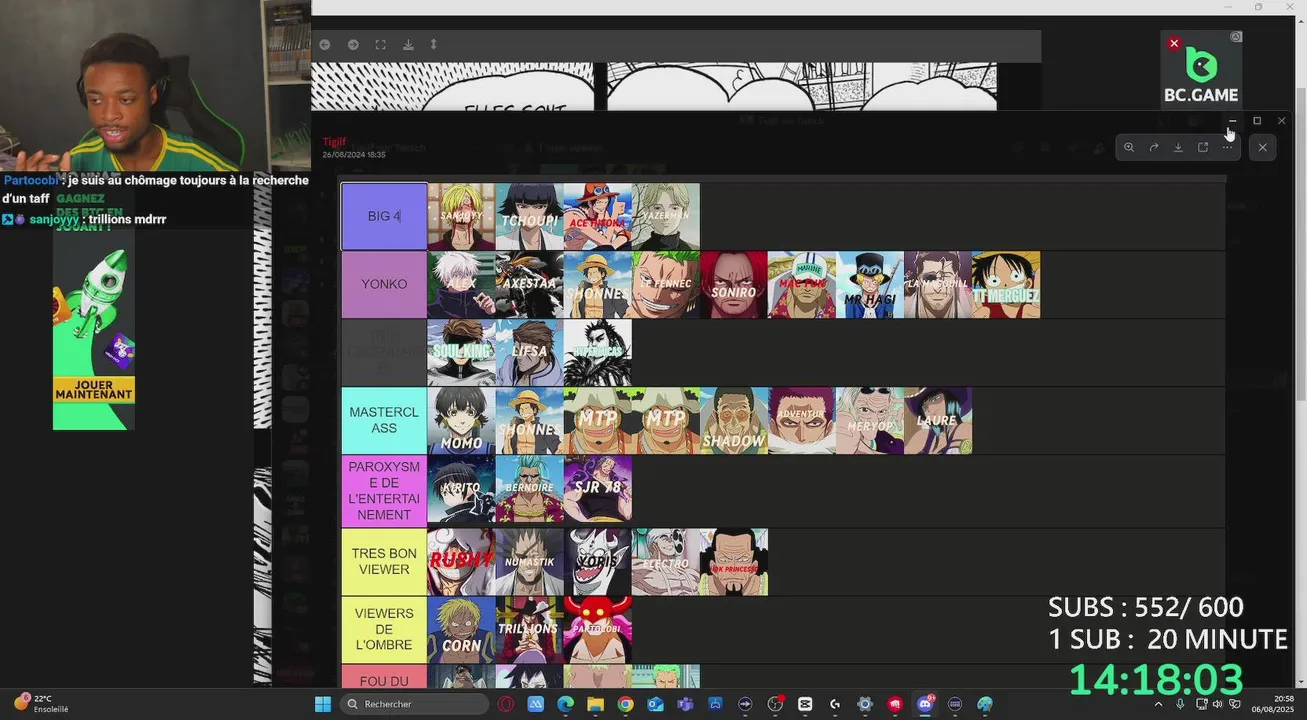Click the MOMO thumbnail in MASTERCLASS row
Screen dimensions: 1307x720
tap(461, 421)
